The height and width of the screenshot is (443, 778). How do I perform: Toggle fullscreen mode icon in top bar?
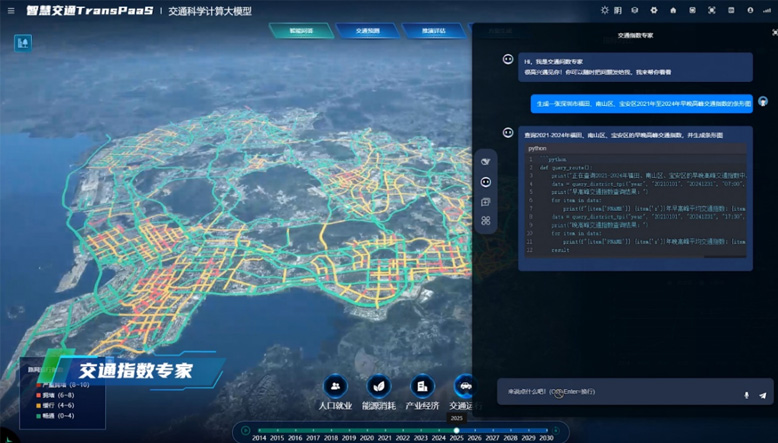(711, 10)
